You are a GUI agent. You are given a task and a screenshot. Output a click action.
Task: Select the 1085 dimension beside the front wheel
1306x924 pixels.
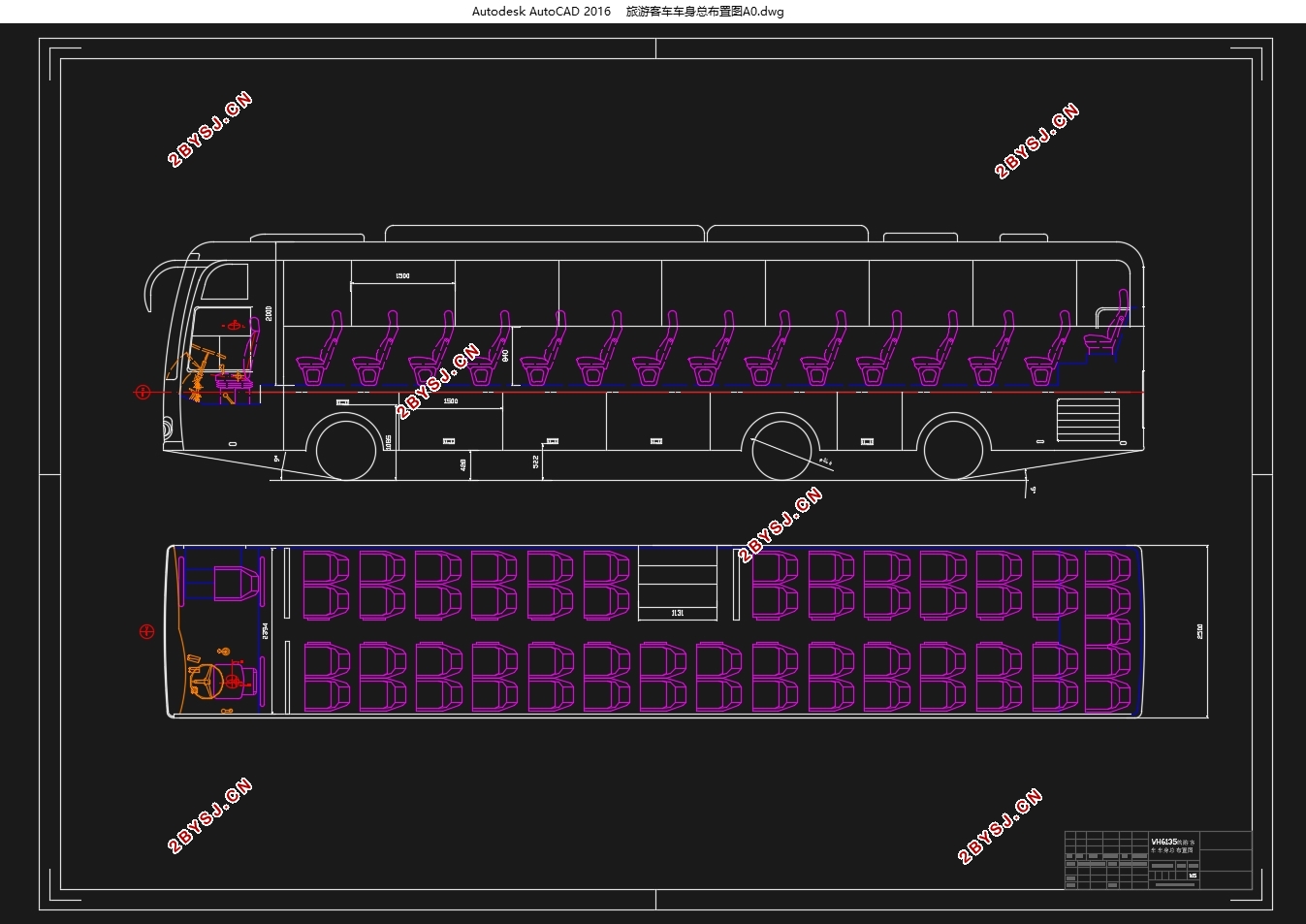click(389, 442)
